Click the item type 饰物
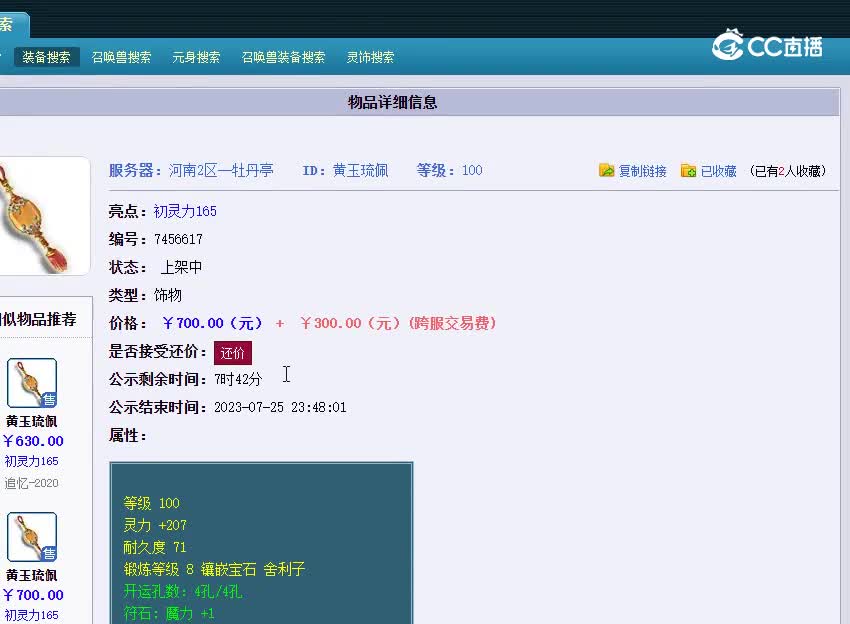The image size is (850, 624). tap(168, 295)
